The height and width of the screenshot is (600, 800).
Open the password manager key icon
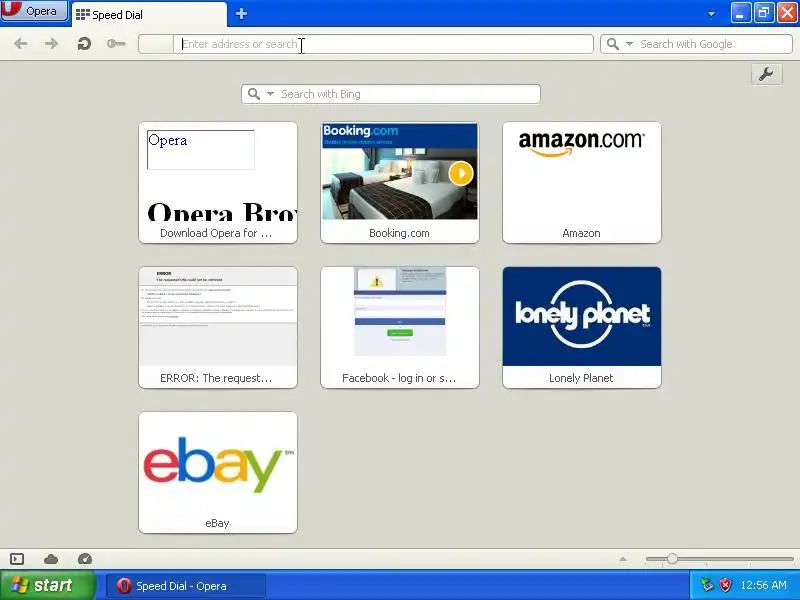pos(116,44)
